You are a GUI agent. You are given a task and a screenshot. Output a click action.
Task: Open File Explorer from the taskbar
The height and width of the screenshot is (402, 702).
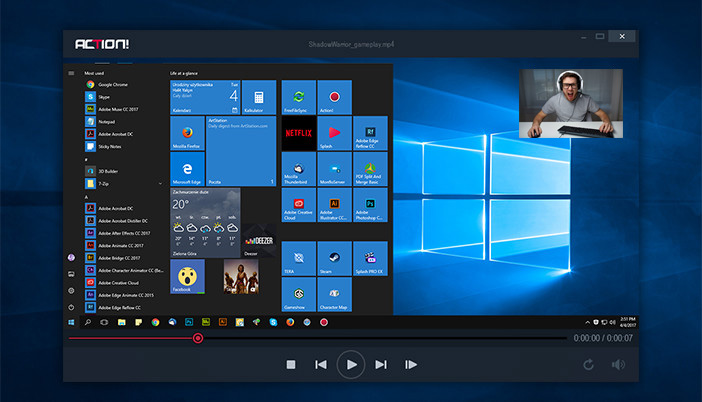coord(121,322)
